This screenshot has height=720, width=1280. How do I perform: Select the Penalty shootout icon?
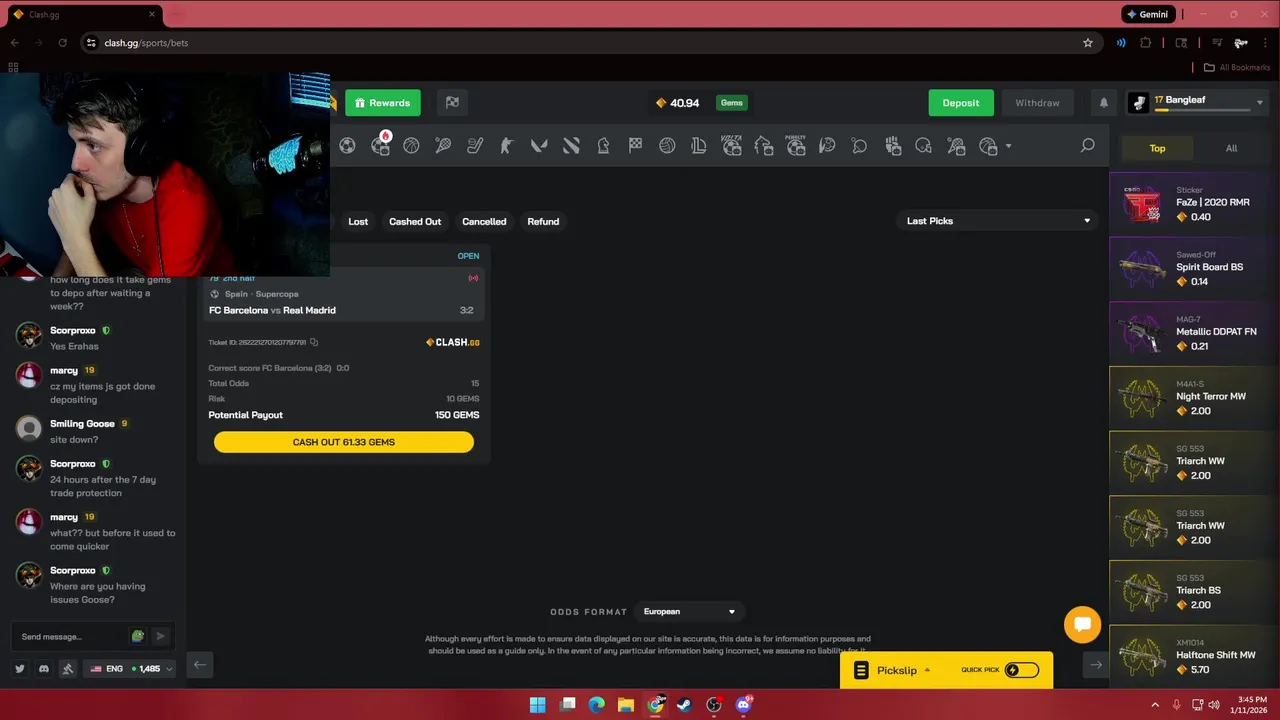(x=795, y=145)
